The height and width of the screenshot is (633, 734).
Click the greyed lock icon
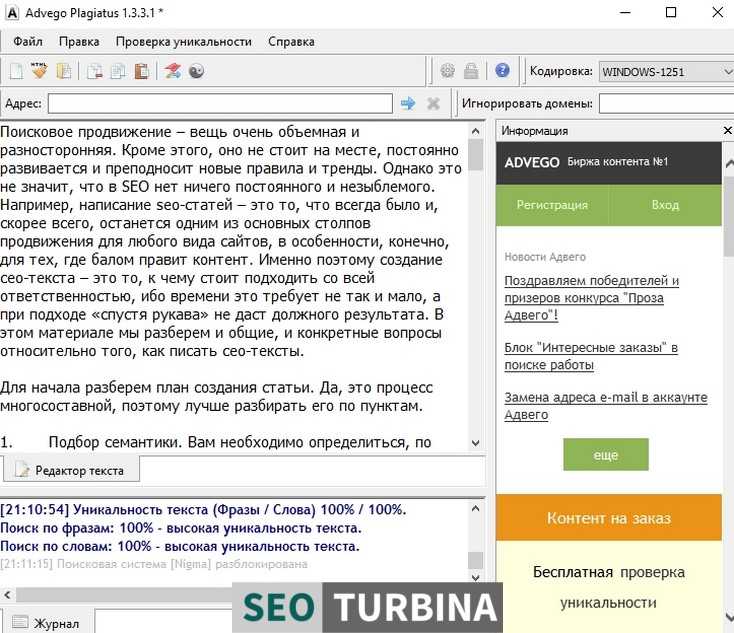(x=471, y=71)
